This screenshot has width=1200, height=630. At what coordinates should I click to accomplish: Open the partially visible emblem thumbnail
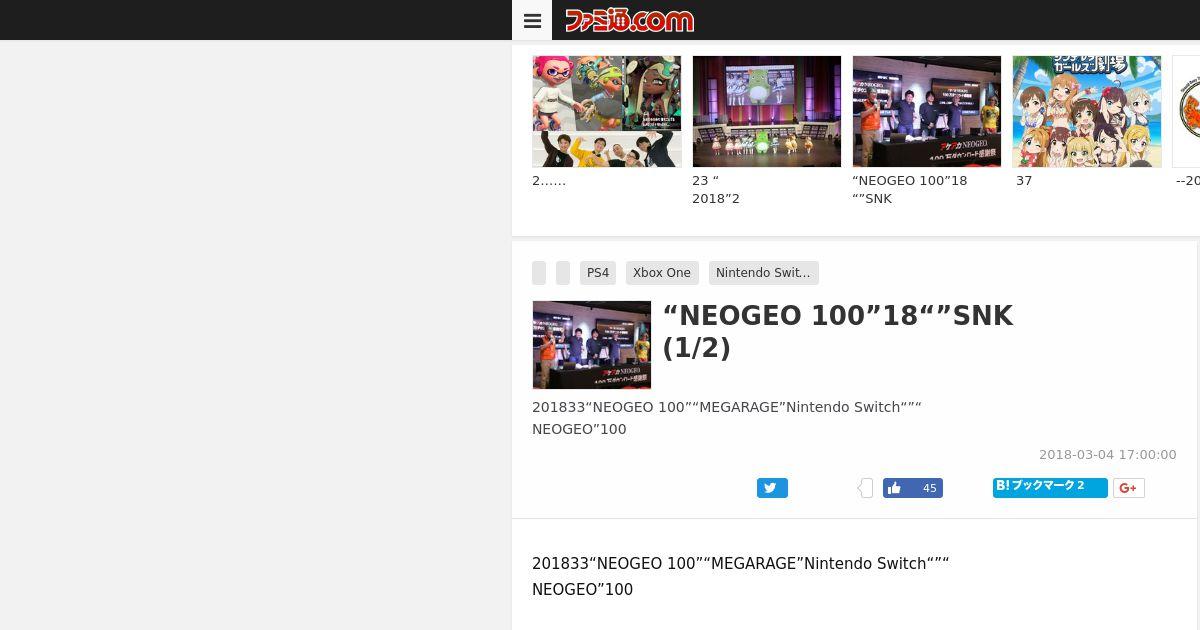[1186, 111]
